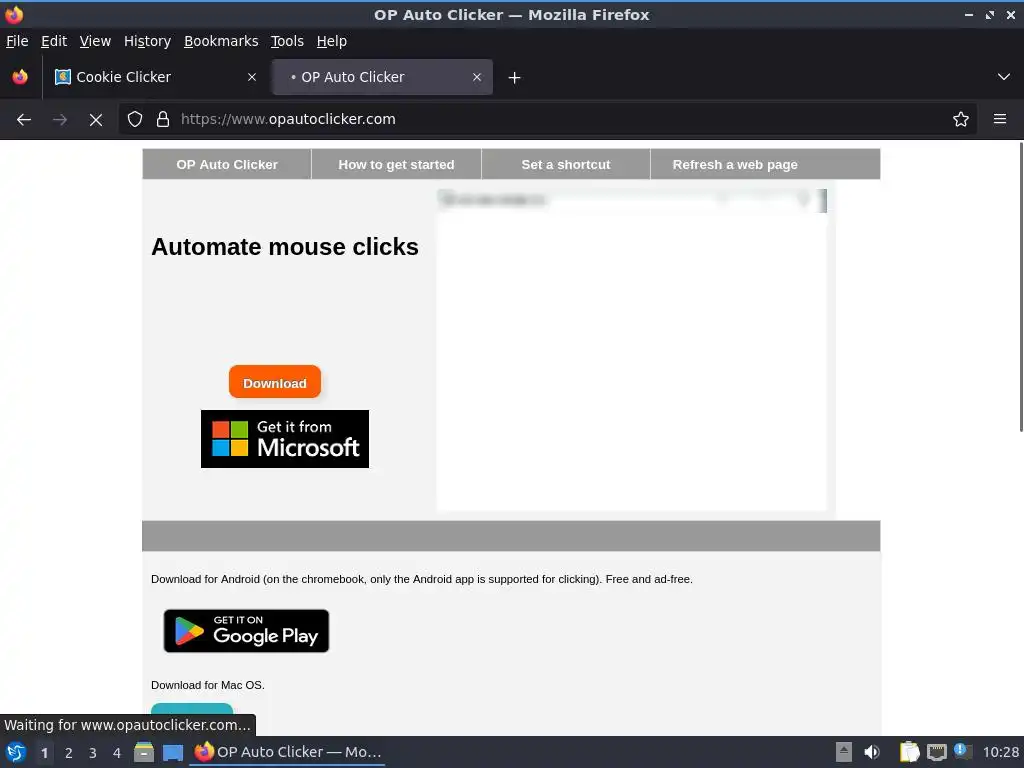The width and height of the screenshot is (1024, 768).
Task: Click the page vertical scrollbar
Action: pos(1021,287)
